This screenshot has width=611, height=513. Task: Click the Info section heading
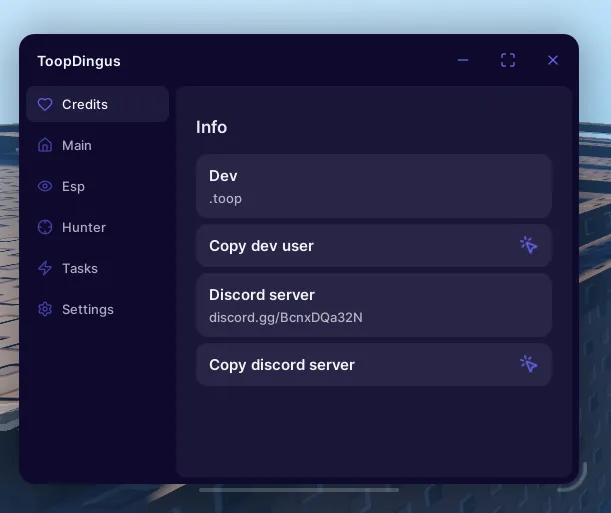tap(211, 127)
